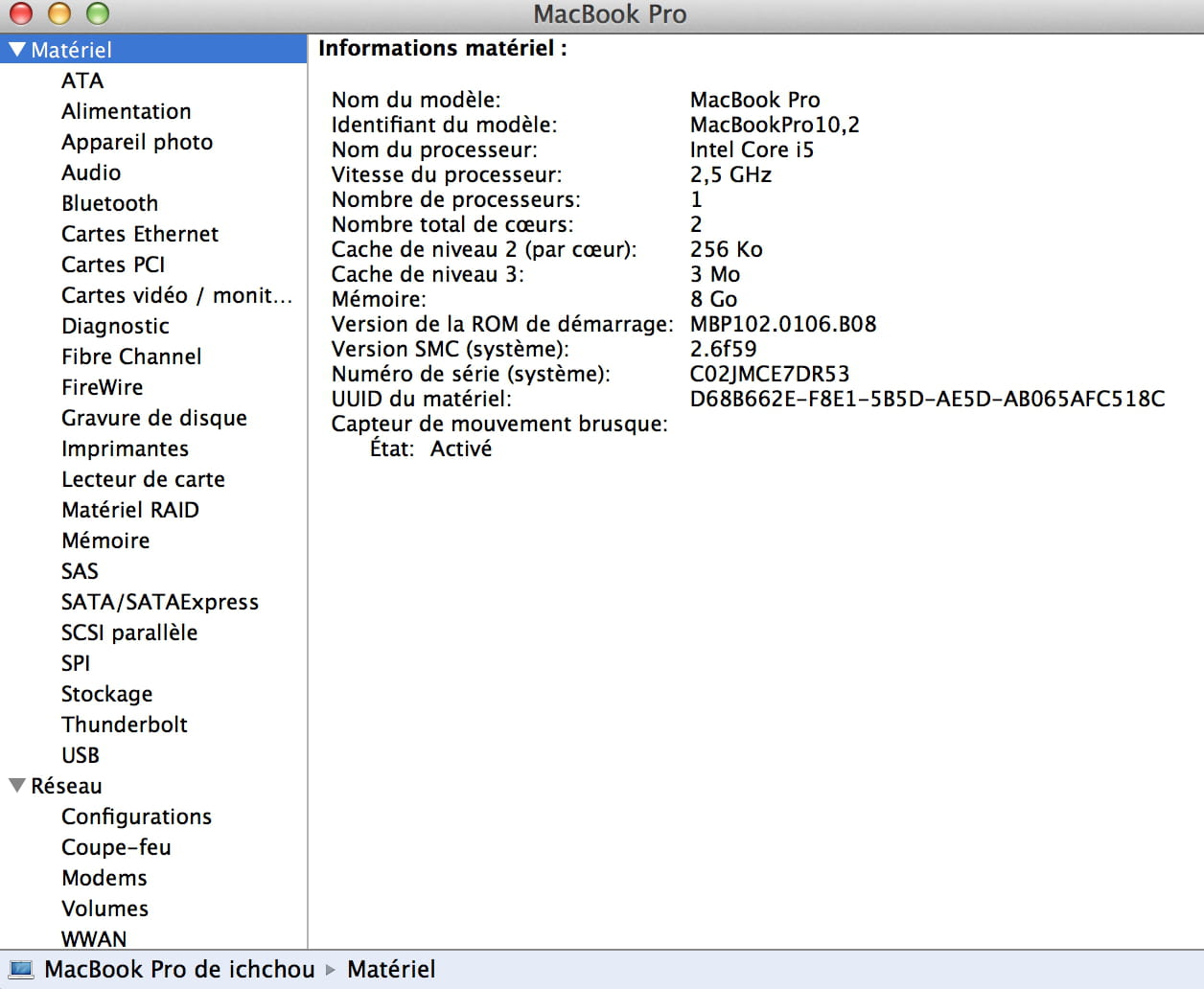Select the serial number value C02JMCE7DR53
This screenshot has width=1204, height=989.
[x=769, y=374]
